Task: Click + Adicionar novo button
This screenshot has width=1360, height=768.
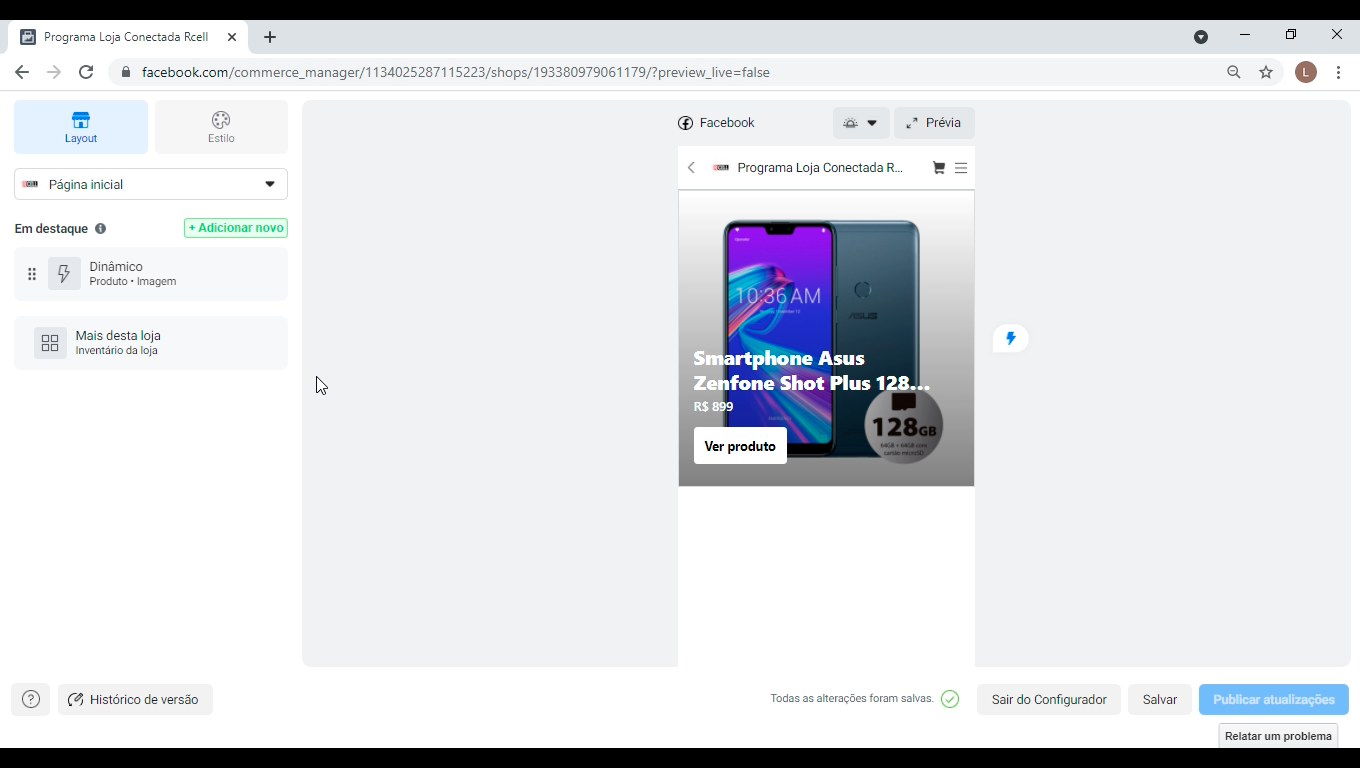Action: pos(236,228)
